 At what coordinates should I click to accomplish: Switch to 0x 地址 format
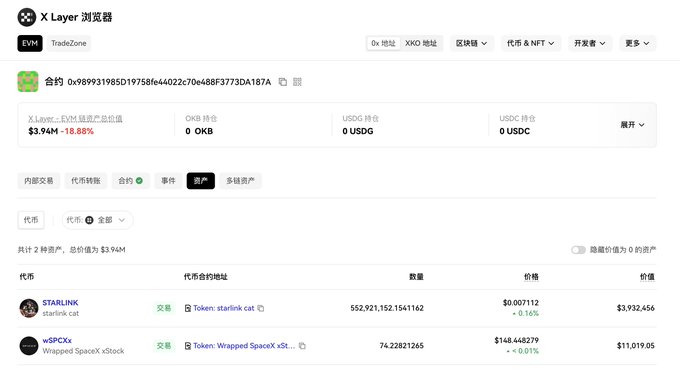383,43
